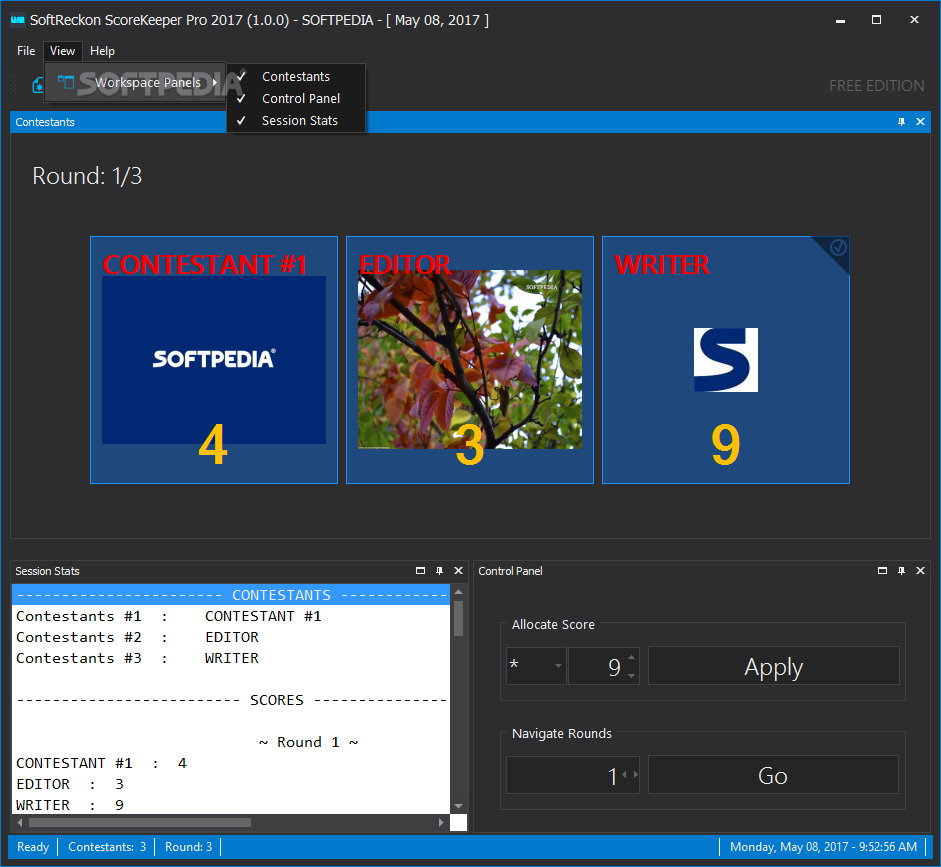Screen dimensions: 941x867
Task: Pin the Session Stats panel
Action: click(439, 571)
